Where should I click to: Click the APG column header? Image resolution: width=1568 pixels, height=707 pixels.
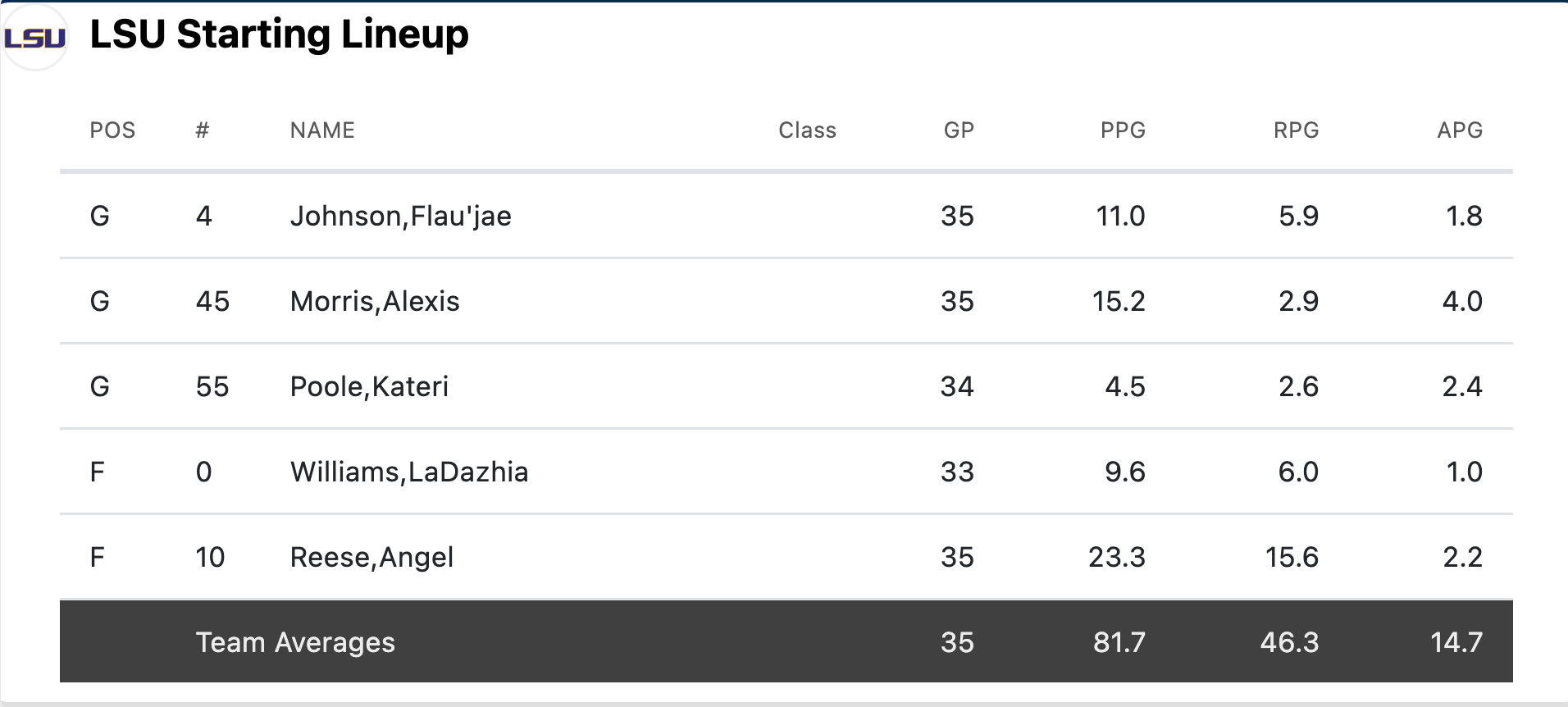pyautogui.click(x=1459, y=130)
